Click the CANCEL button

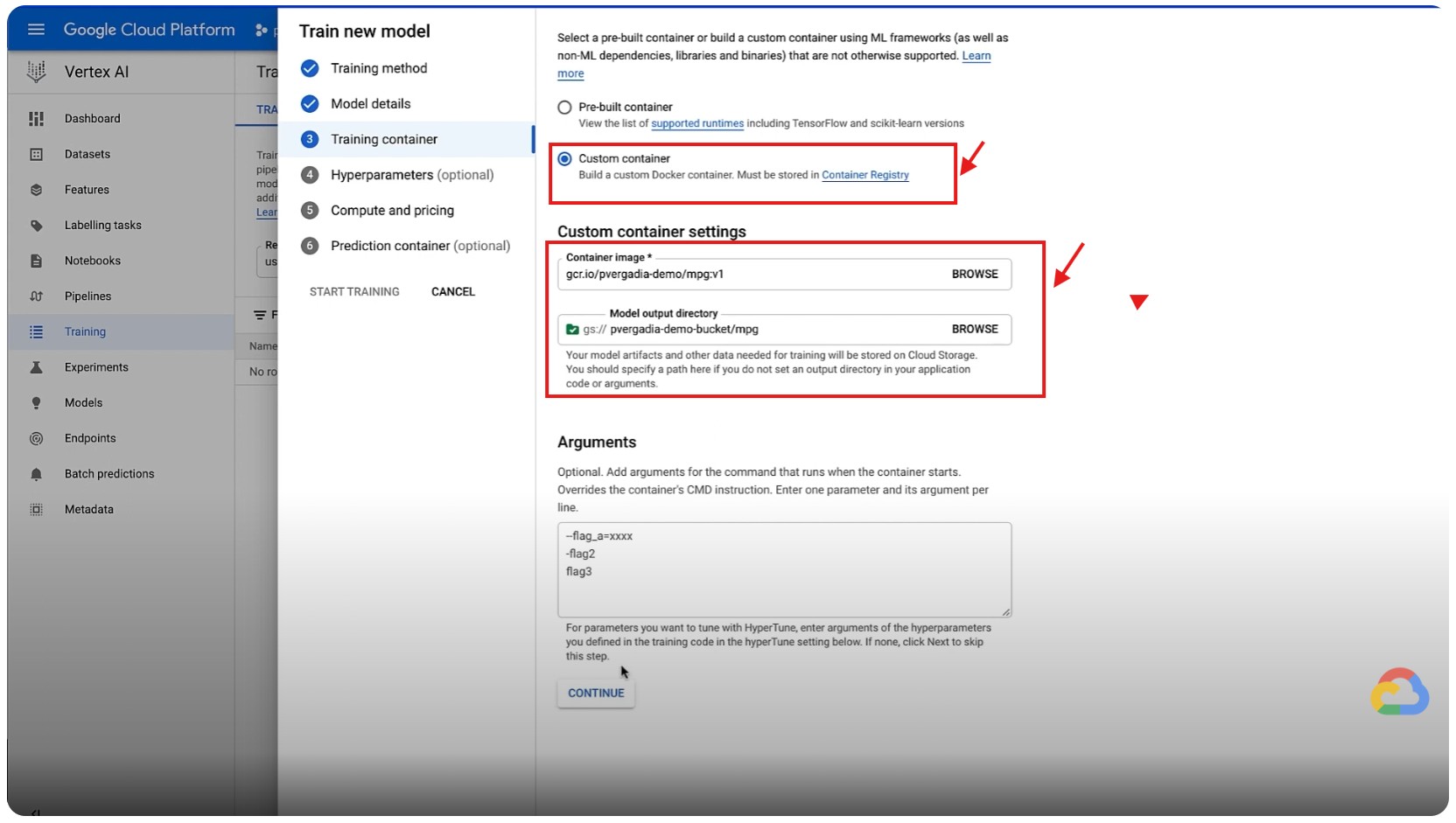452,292
